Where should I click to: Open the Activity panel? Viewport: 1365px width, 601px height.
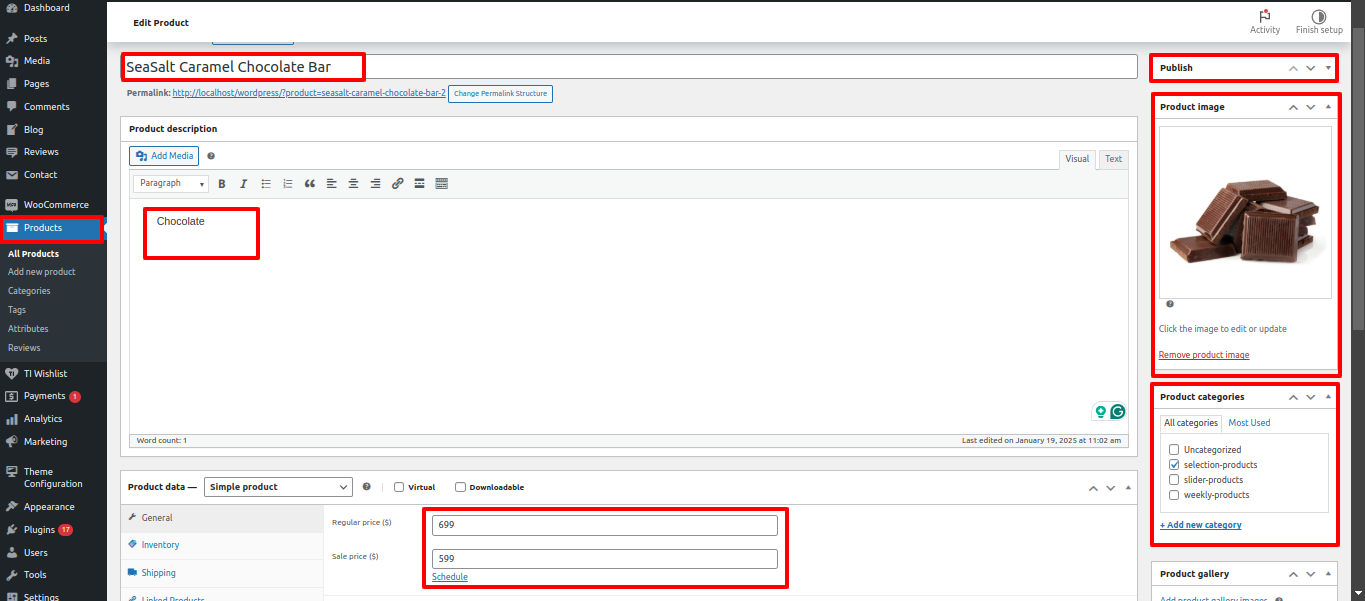tap(1264, 21)
